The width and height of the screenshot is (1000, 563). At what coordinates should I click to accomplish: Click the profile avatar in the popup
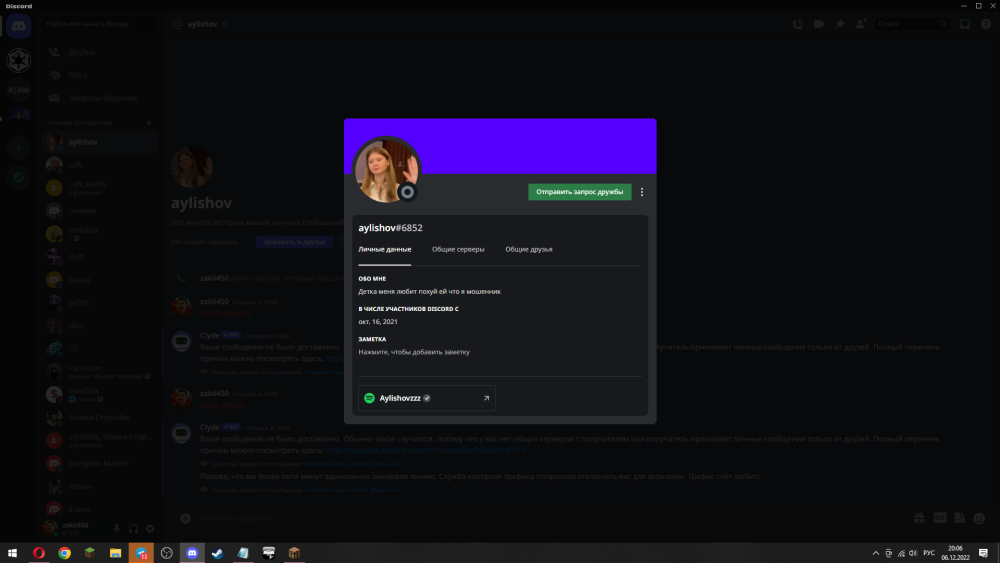tap(386, 170)
